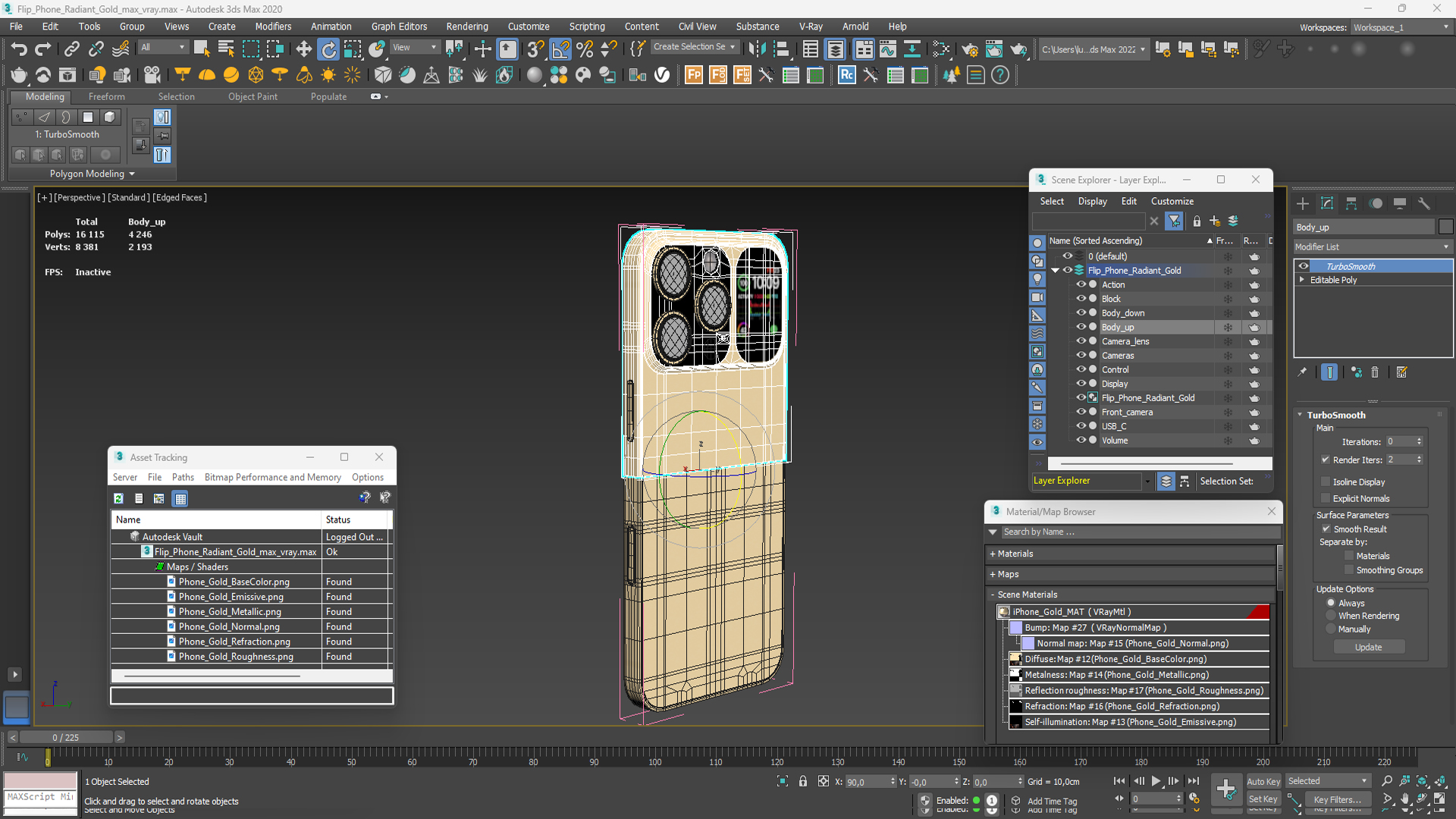Hide the Camera_lens object eye icon

coord(1081,341)
